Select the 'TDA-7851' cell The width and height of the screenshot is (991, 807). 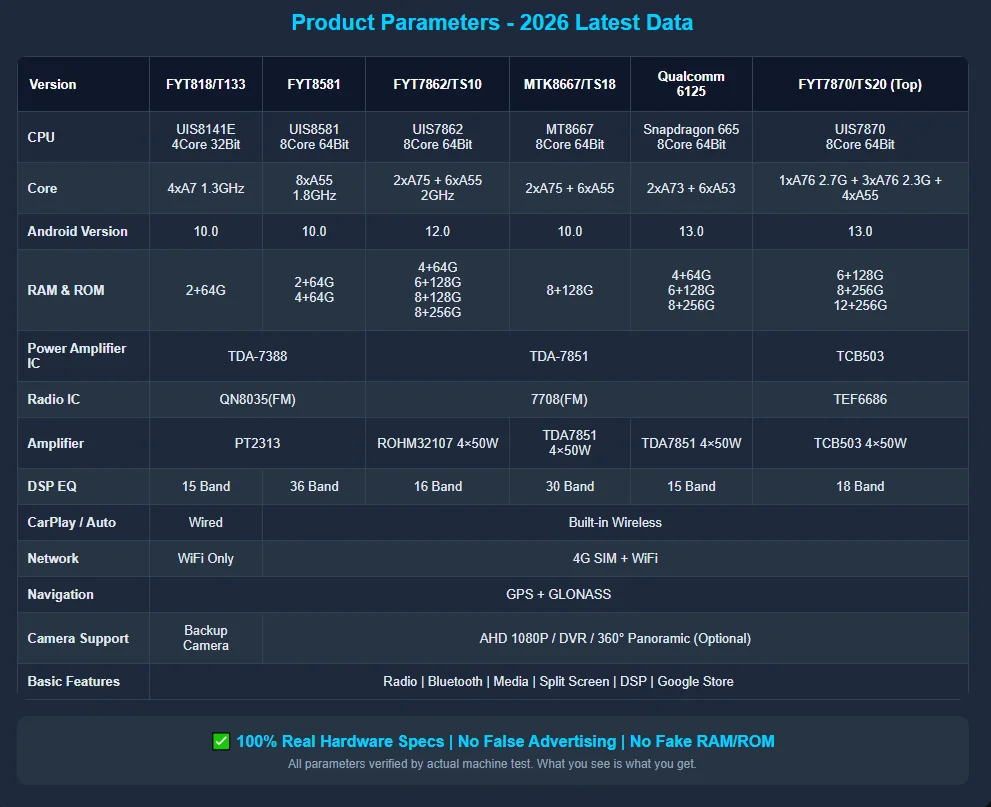coord(559,356)
